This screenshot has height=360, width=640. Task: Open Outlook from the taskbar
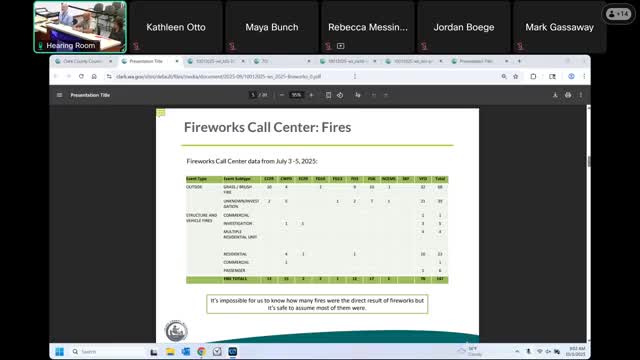pyautogui.click(x=186, y=351)
